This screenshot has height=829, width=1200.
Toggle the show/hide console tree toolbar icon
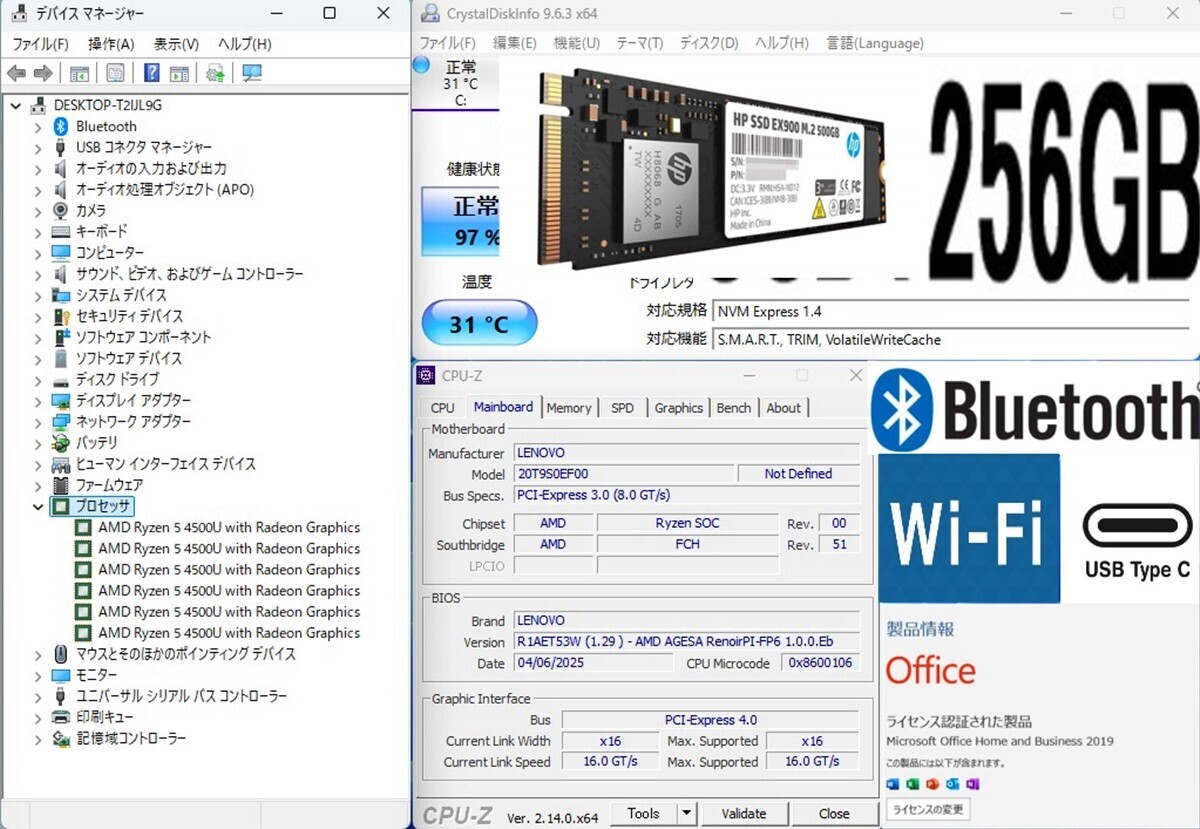79,73
